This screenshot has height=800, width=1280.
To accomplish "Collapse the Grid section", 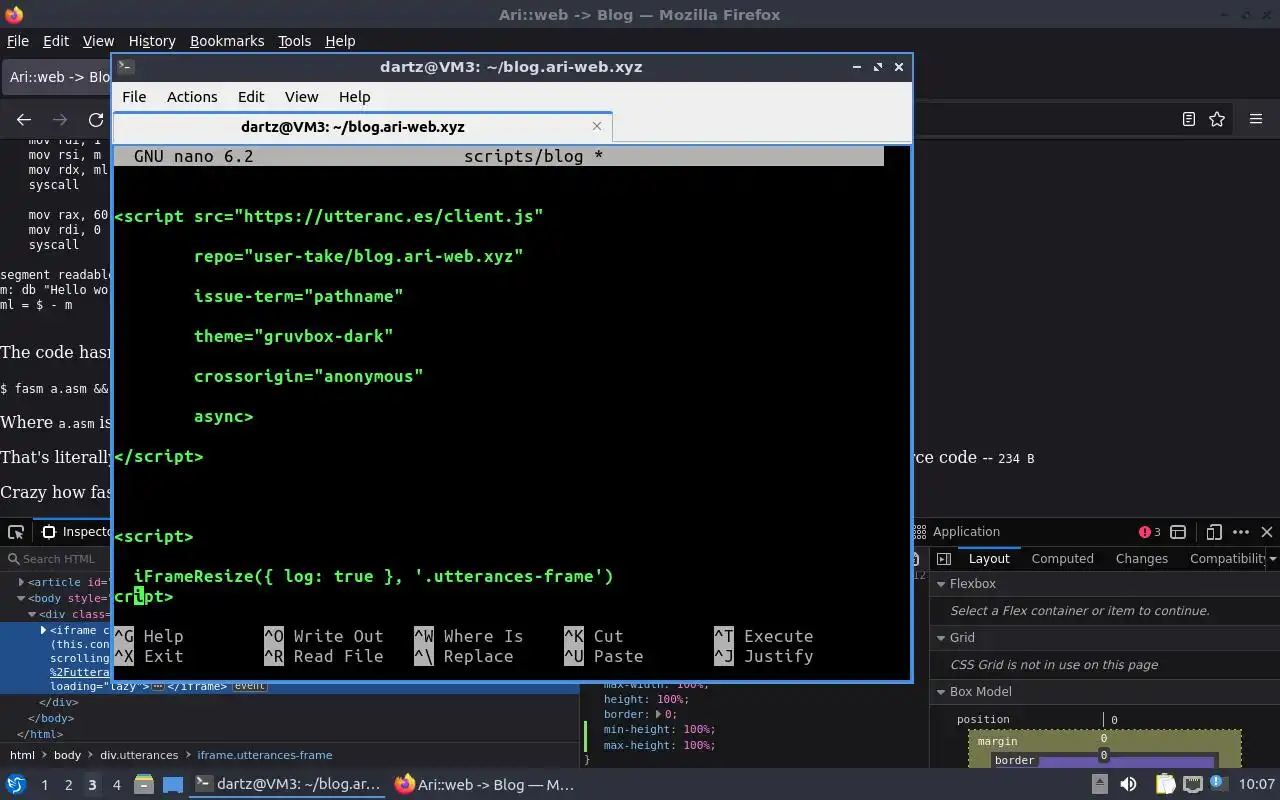I will (x=941, y=638).
